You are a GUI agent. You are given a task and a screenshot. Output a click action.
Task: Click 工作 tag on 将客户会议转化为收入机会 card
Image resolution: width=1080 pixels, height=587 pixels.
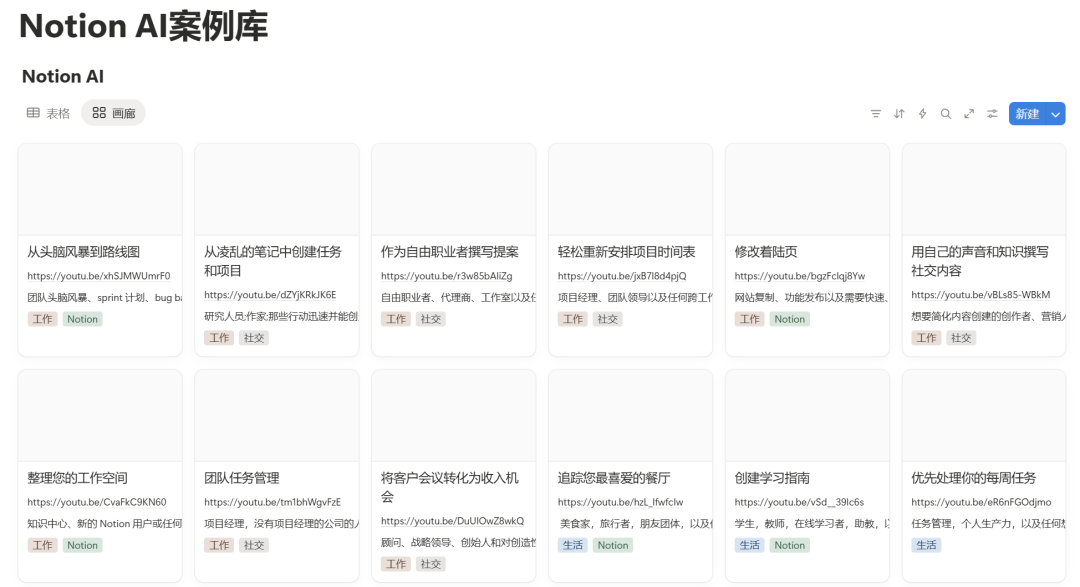click(x=396, y=564)
